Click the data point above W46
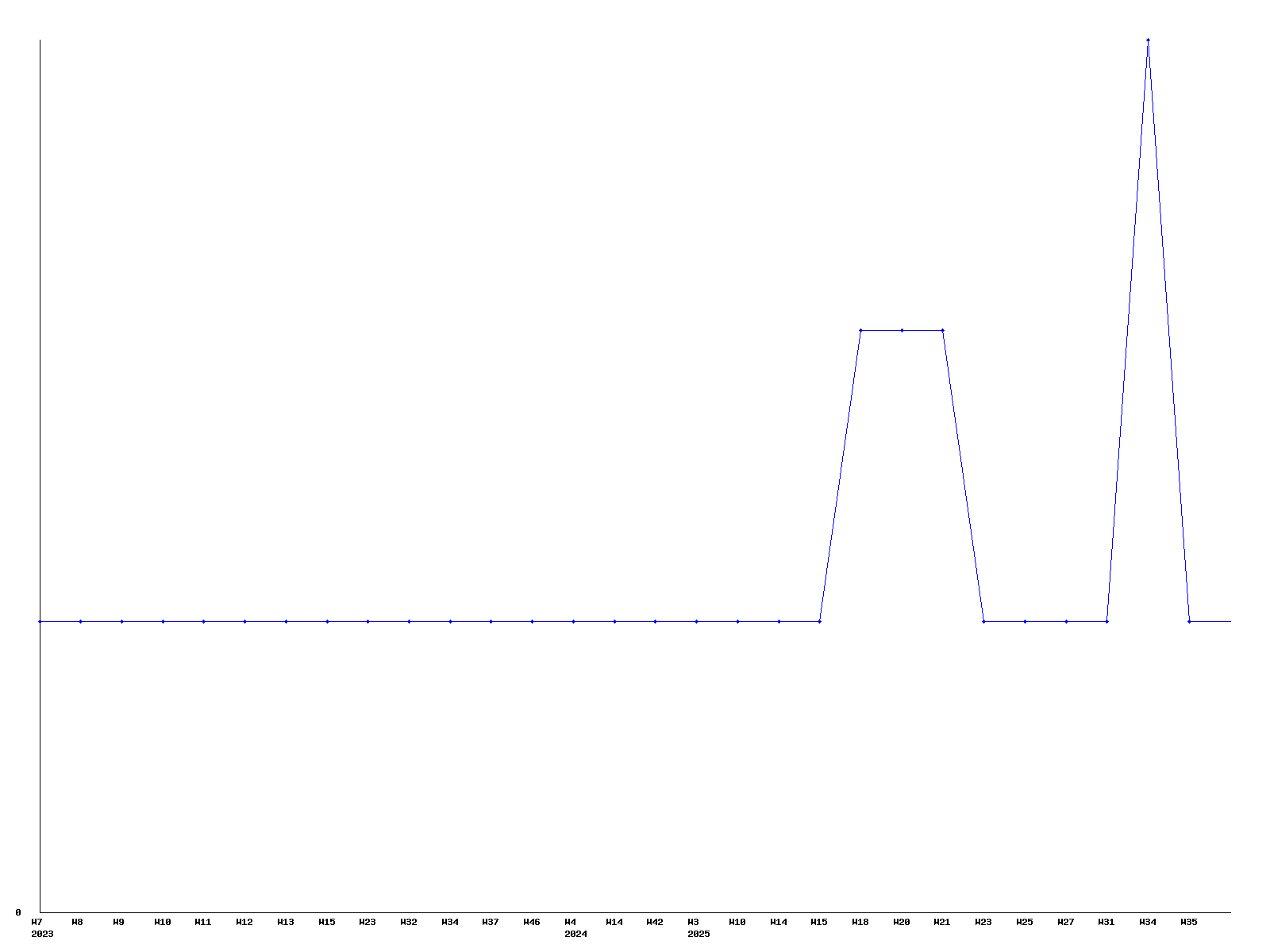This screenshot has width=1270, height=952. [x=532, y=621]
